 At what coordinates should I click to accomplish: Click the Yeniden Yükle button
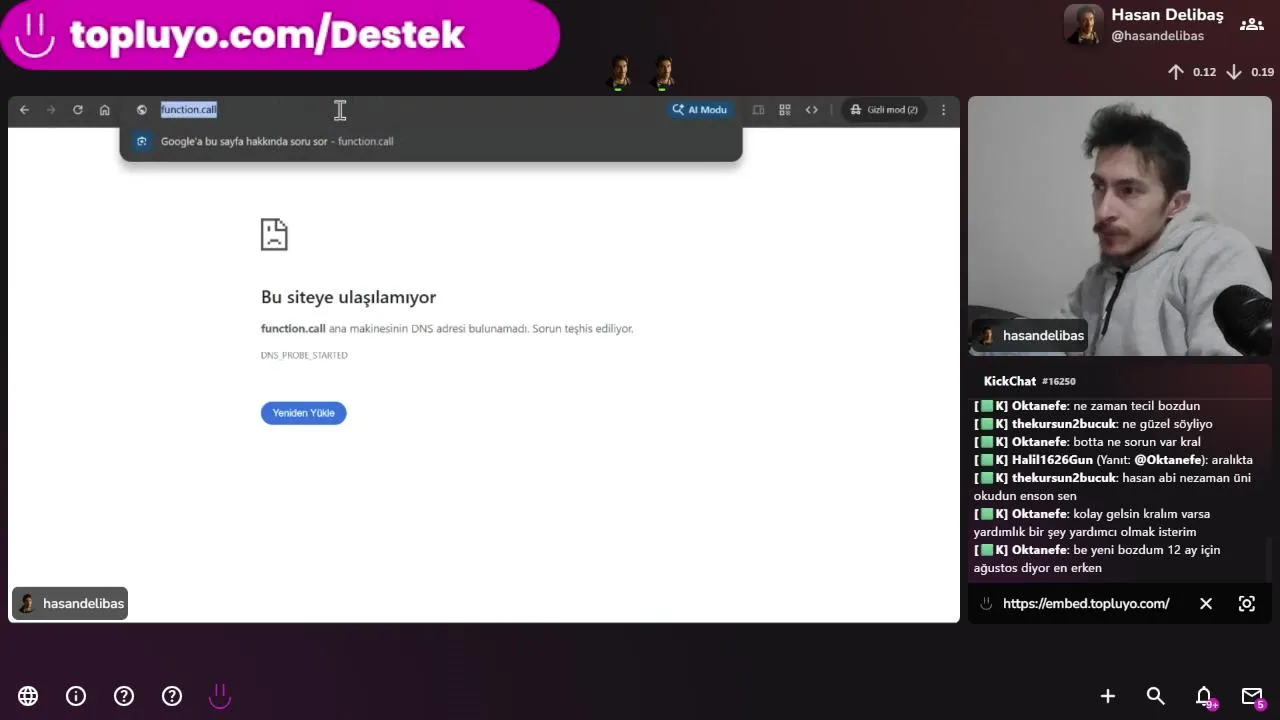click(x=303, y=413)
